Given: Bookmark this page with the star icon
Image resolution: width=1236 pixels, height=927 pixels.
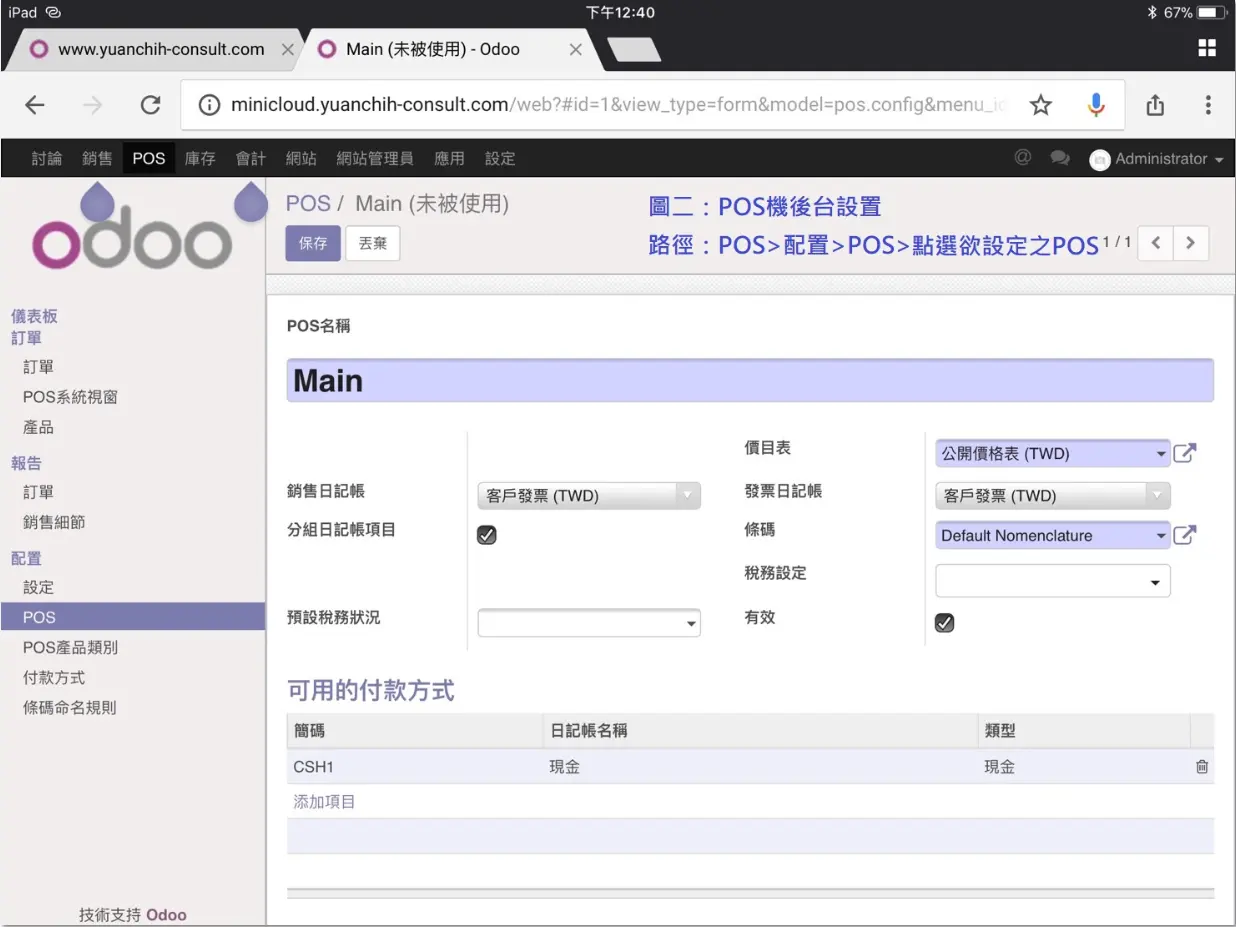Looking at the screenshot, I should [1041, 105].
